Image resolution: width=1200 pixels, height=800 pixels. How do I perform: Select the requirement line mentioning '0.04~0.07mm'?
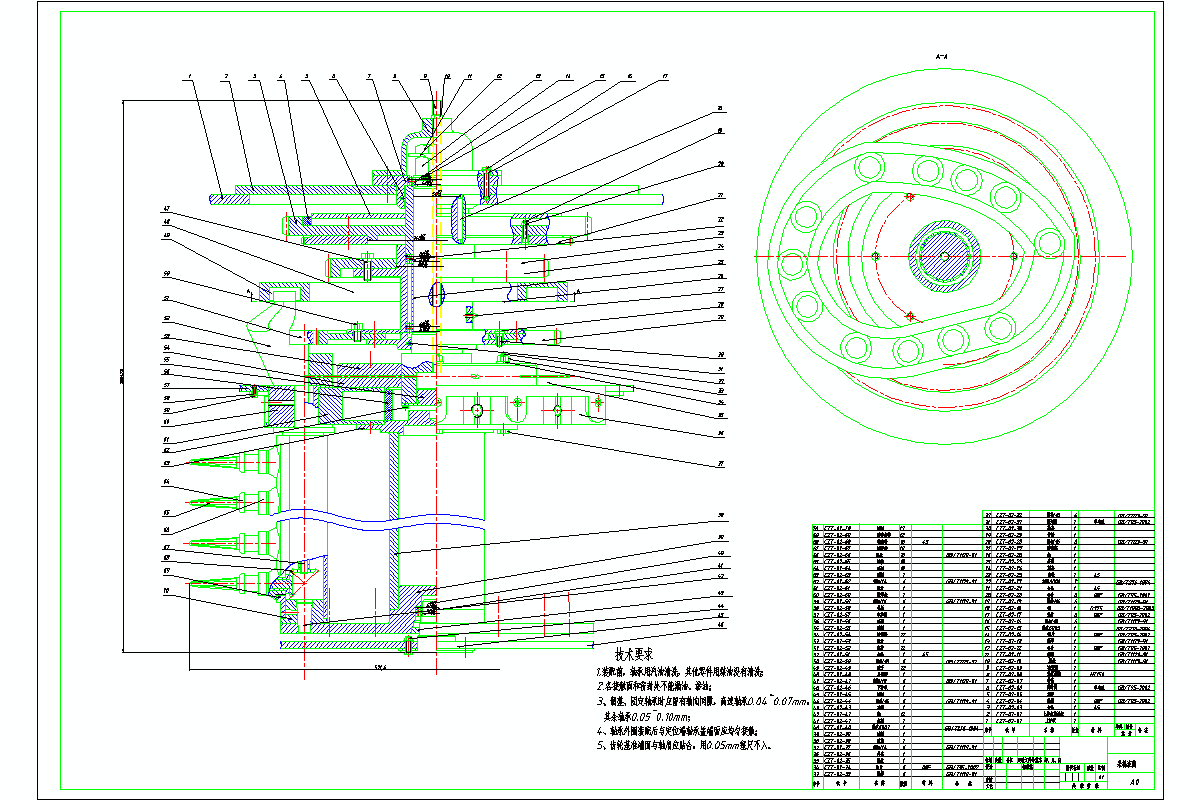pyautogui.click(x=702, y=702)
